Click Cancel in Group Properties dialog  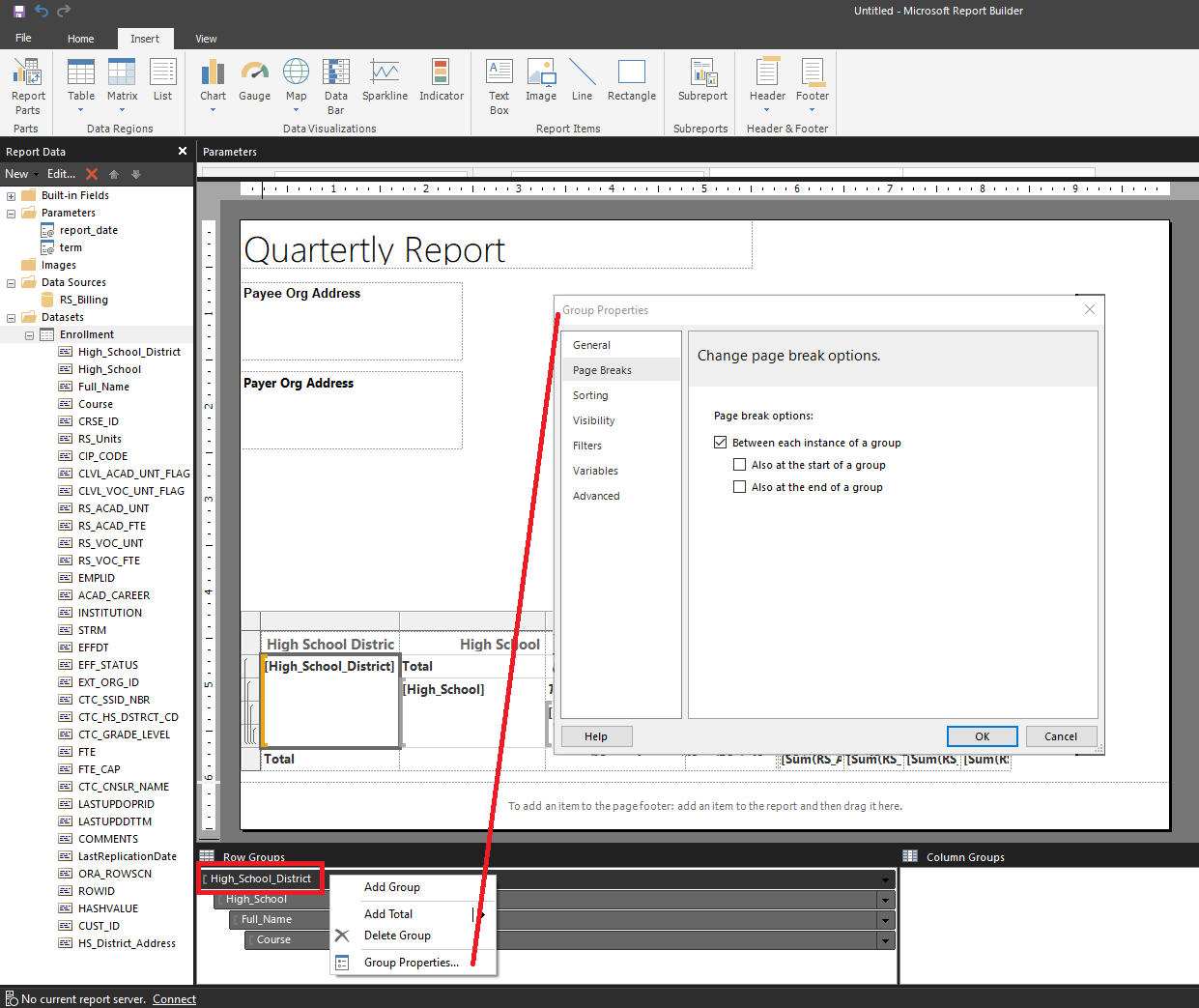[x=1061, y=736]
